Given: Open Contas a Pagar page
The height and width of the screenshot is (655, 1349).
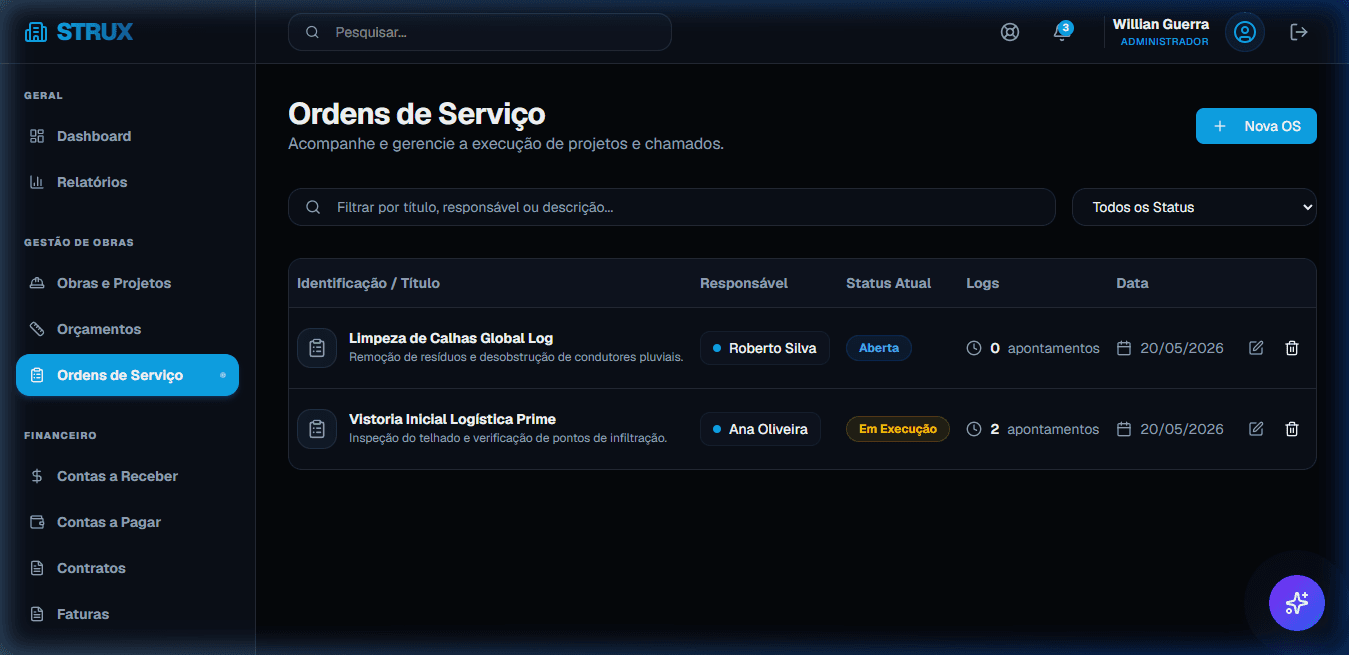Looking at the screenshot, I should click(127, 522).
